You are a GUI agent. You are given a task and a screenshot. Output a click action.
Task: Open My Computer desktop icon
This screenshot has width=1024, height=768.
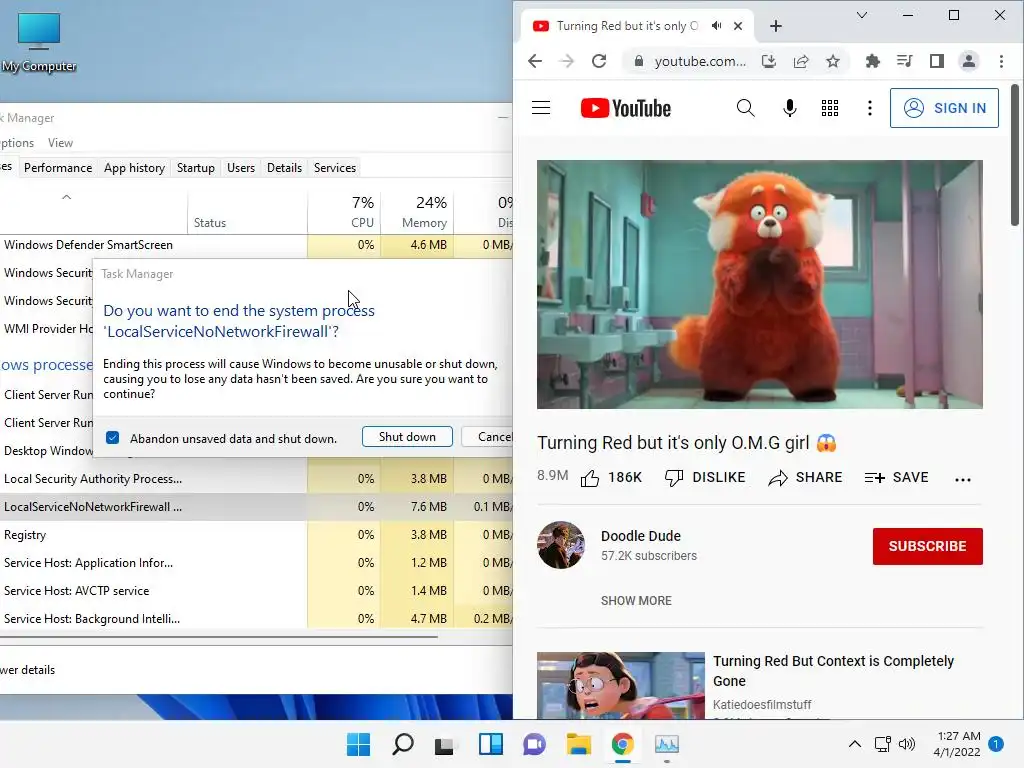pyautogui.click(x=39, y=41)
